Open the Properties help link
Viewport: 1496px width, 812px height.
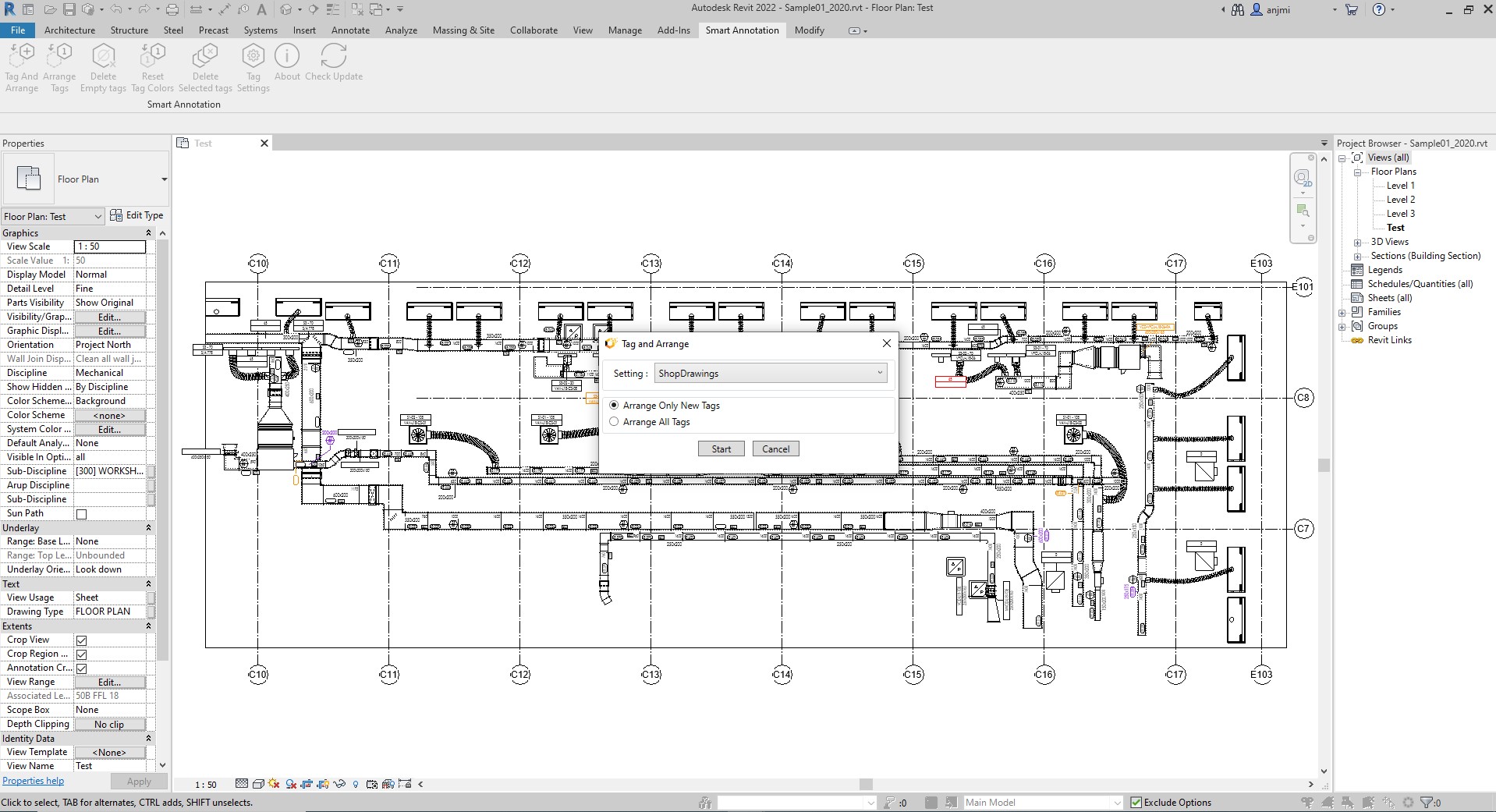(x=34, y=781)
